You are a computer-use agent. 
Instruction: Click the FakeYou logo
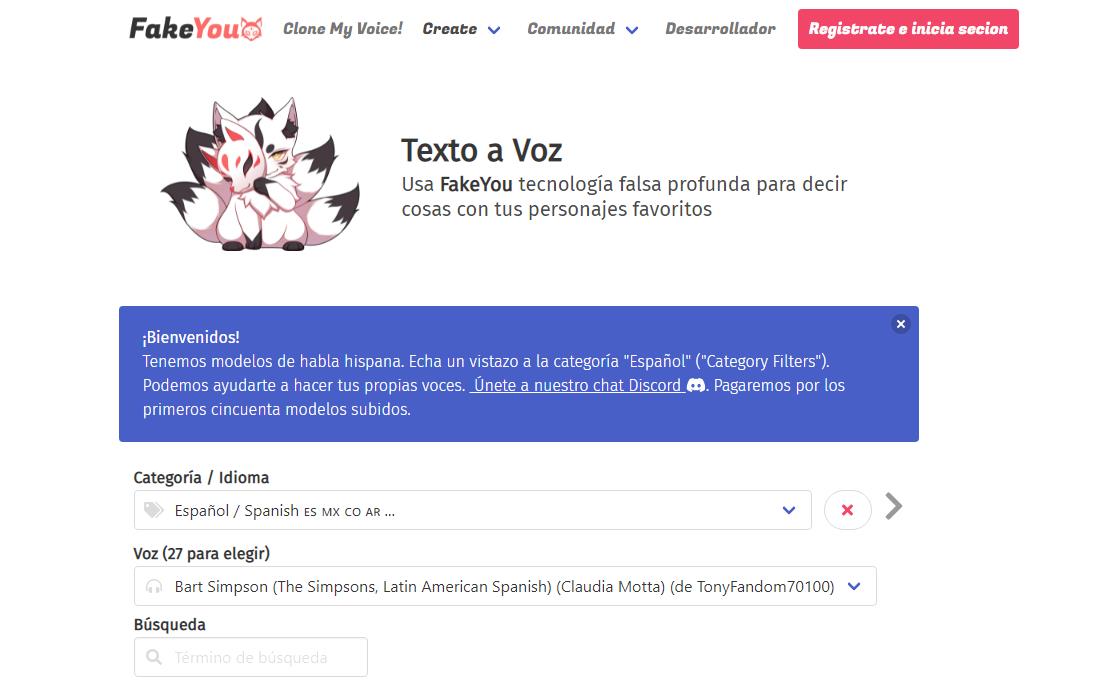tap(195, 29)
